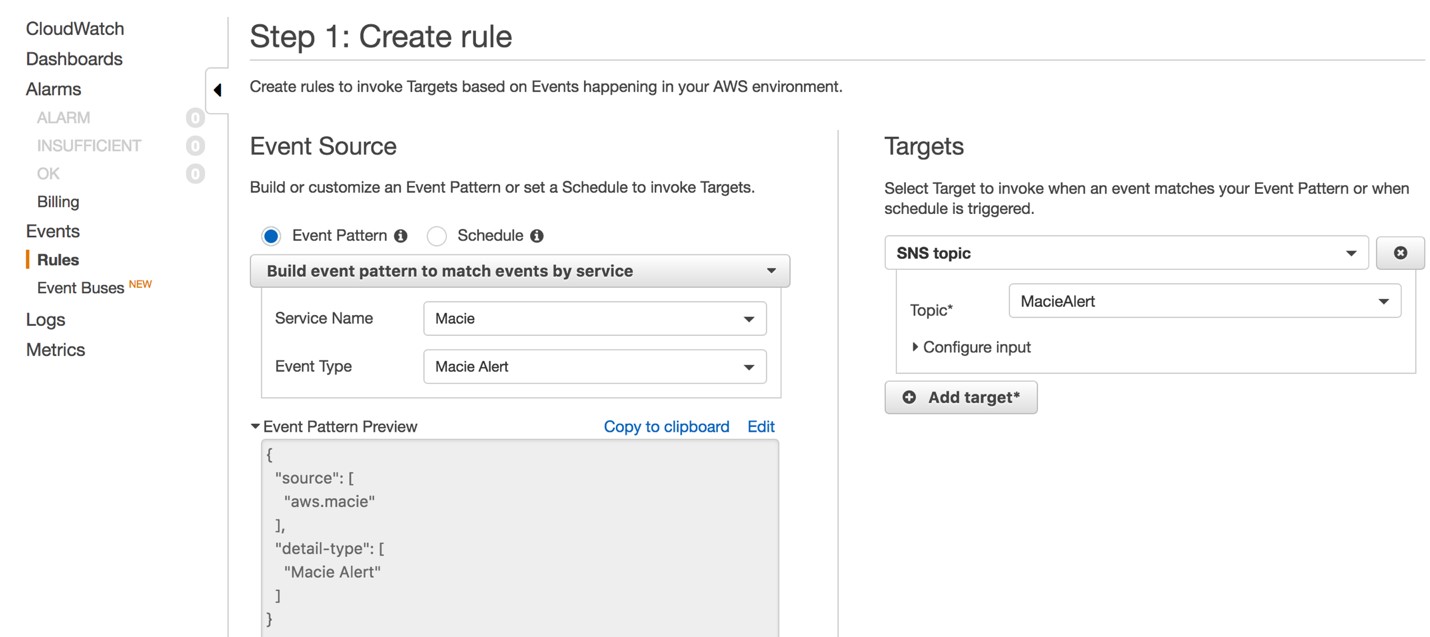The height and width of the screenshot is (637, 1430).
Task: Open the Build event pattern dropdown
Action: [x=520, y=271]
